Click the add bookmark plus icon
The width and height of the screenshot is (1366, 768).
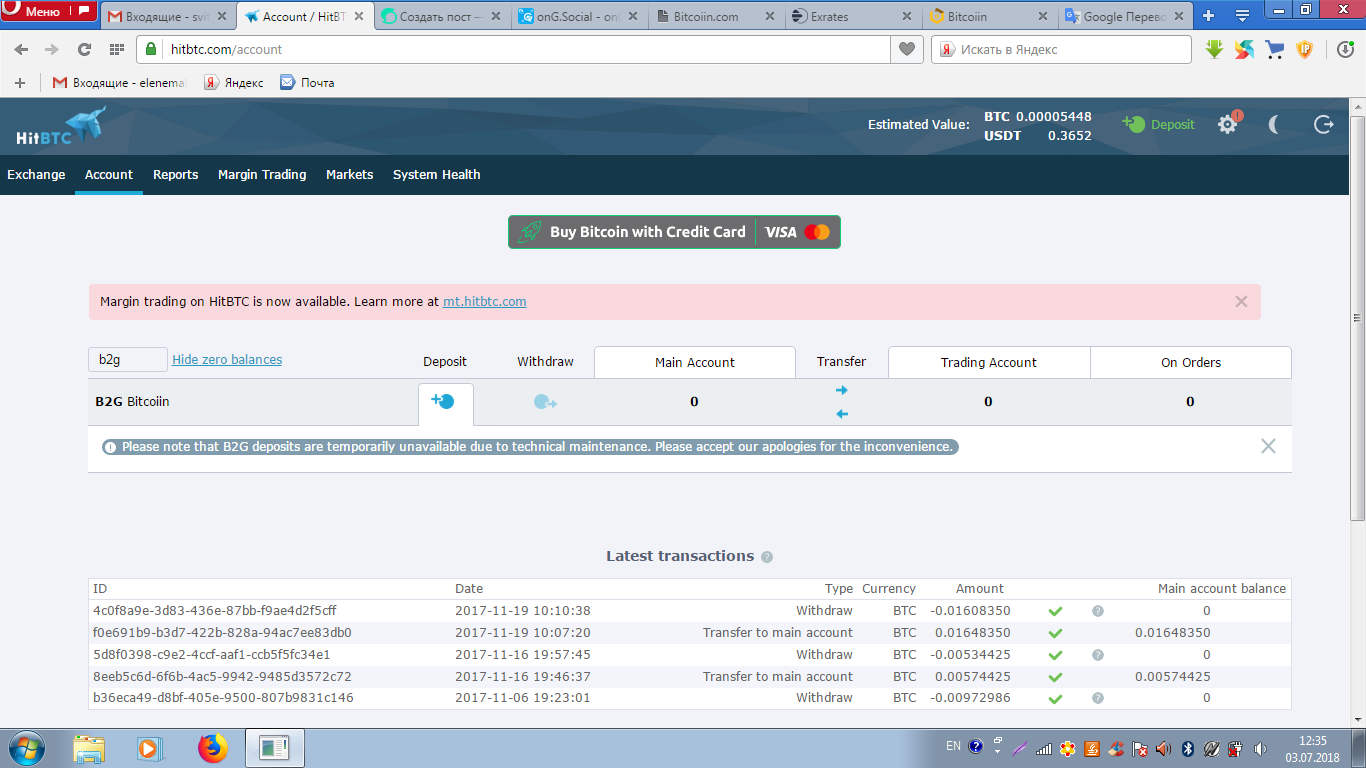[x=20, y=83]
